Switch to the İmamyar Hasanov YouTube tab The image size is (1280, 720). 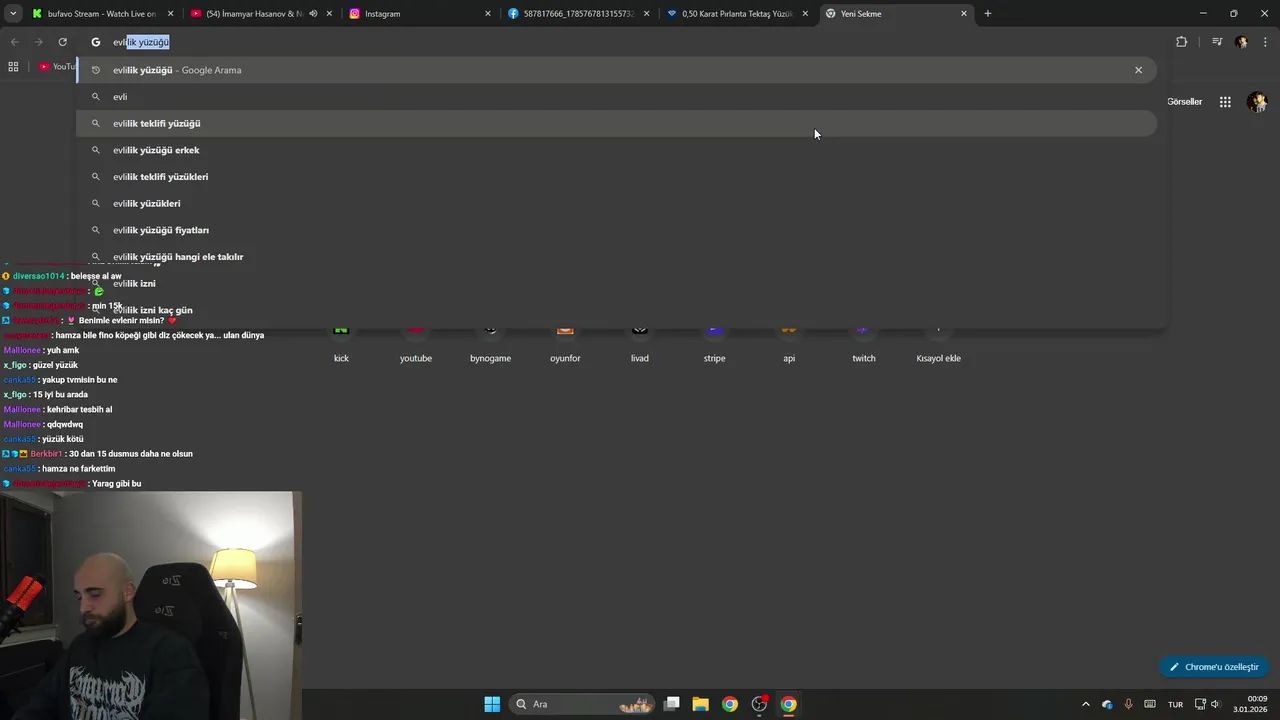(x=261, y=14)
